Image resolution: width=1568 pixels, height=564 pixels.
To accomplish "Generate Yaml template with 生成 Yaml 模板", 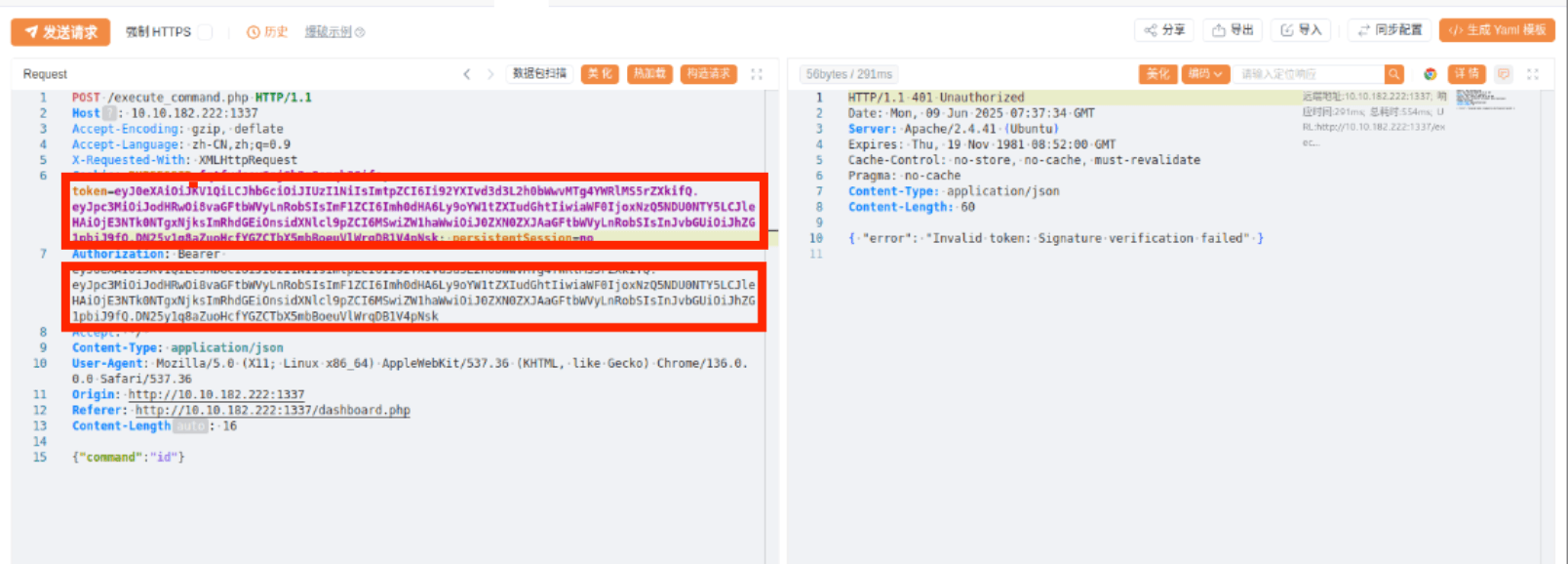I will click(1497, 30).
